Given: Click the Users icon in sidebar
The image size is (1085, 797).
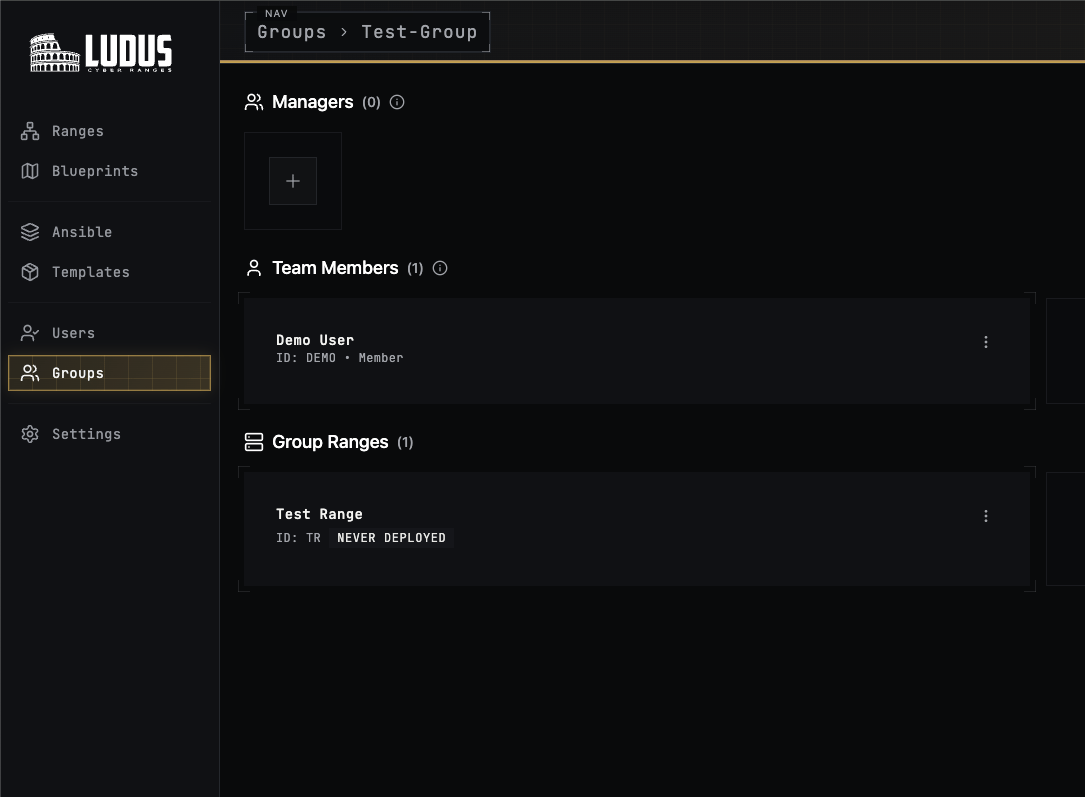Looking at the screenshot, I should tap(30, 333).
